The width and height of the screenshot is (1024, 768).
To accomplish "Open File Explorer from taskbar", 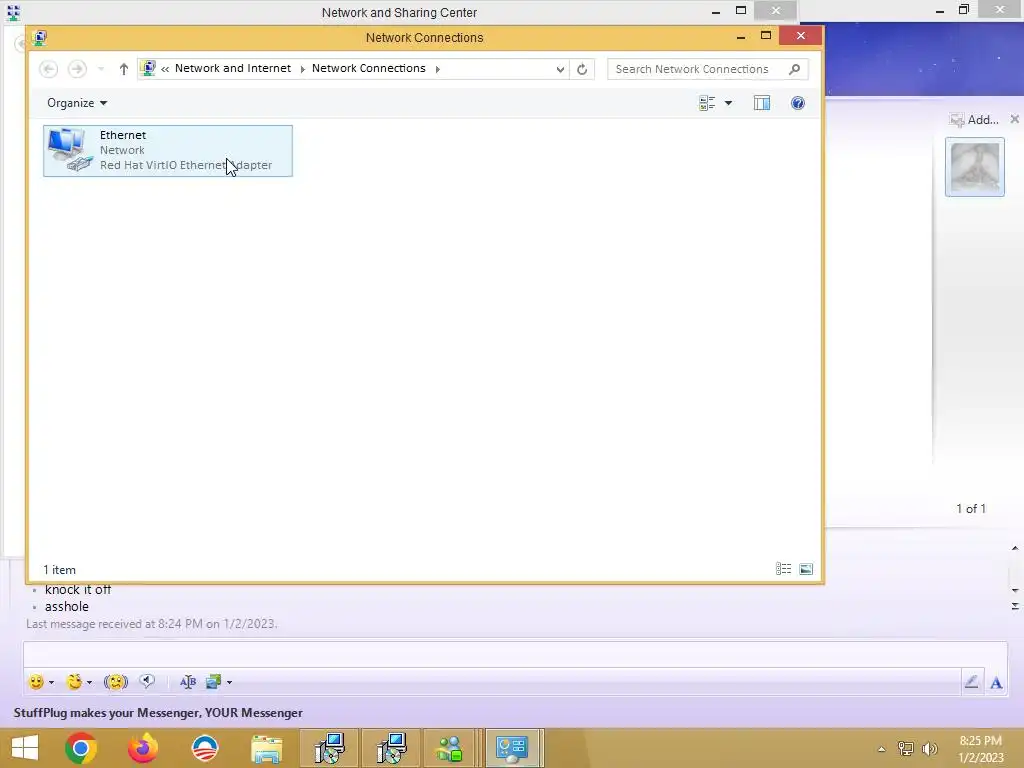I will (266, 748).
